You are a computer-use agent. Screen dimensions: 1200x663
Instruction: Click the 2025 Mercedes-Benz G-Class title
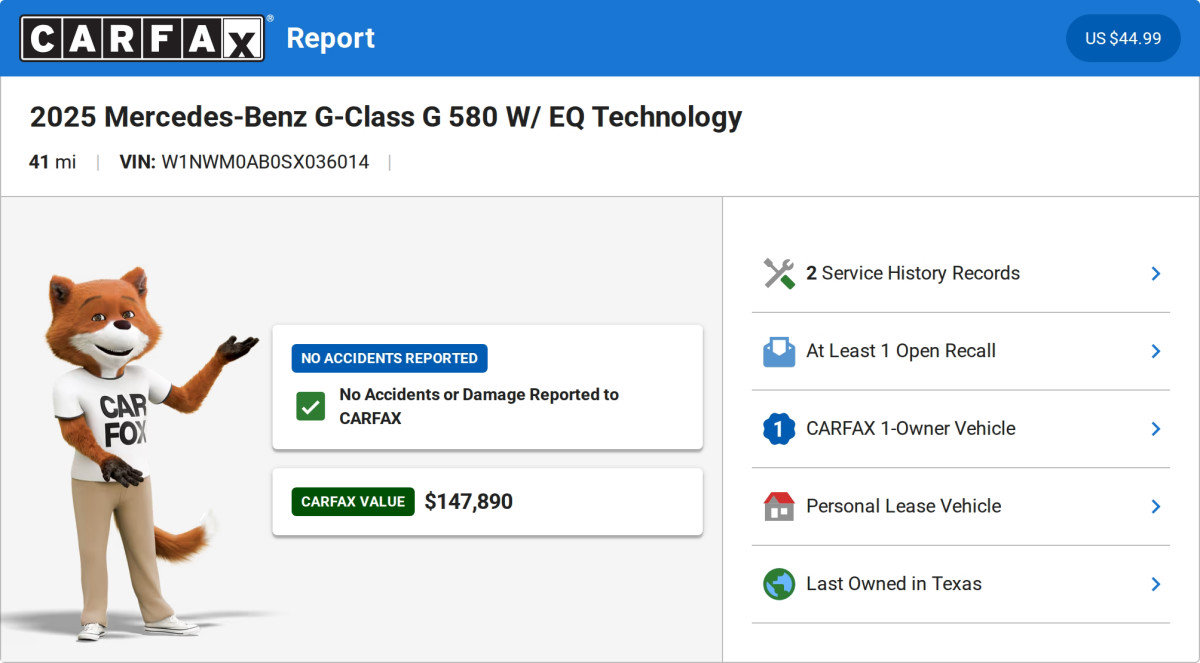(x=386, y=117)
